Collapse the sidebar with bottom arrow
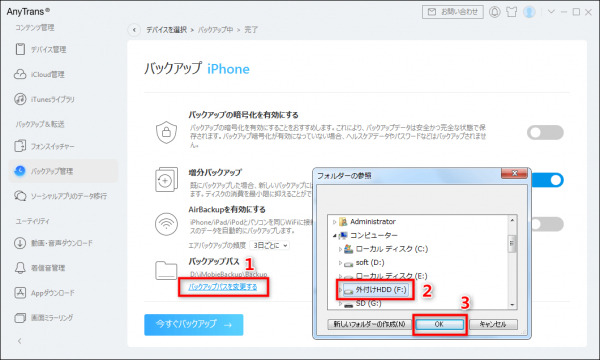Image resolution: width=600 pixels, height=360 pixels. click(x=20, y=341)
